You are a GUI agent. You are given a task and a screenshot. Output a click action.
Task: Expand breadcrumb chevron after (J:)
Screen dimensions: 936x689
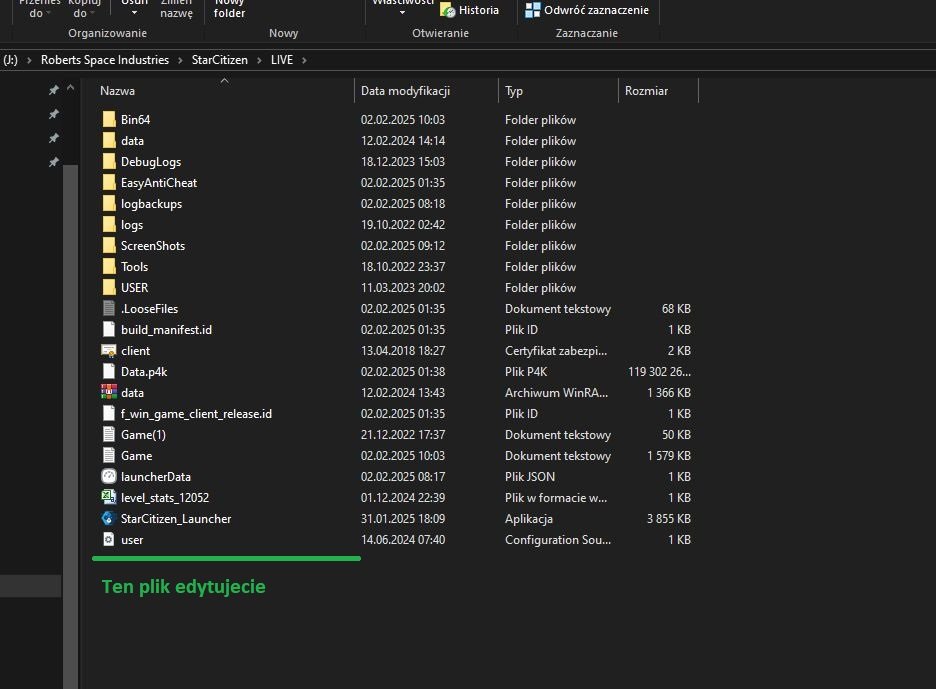pos(29,60)
